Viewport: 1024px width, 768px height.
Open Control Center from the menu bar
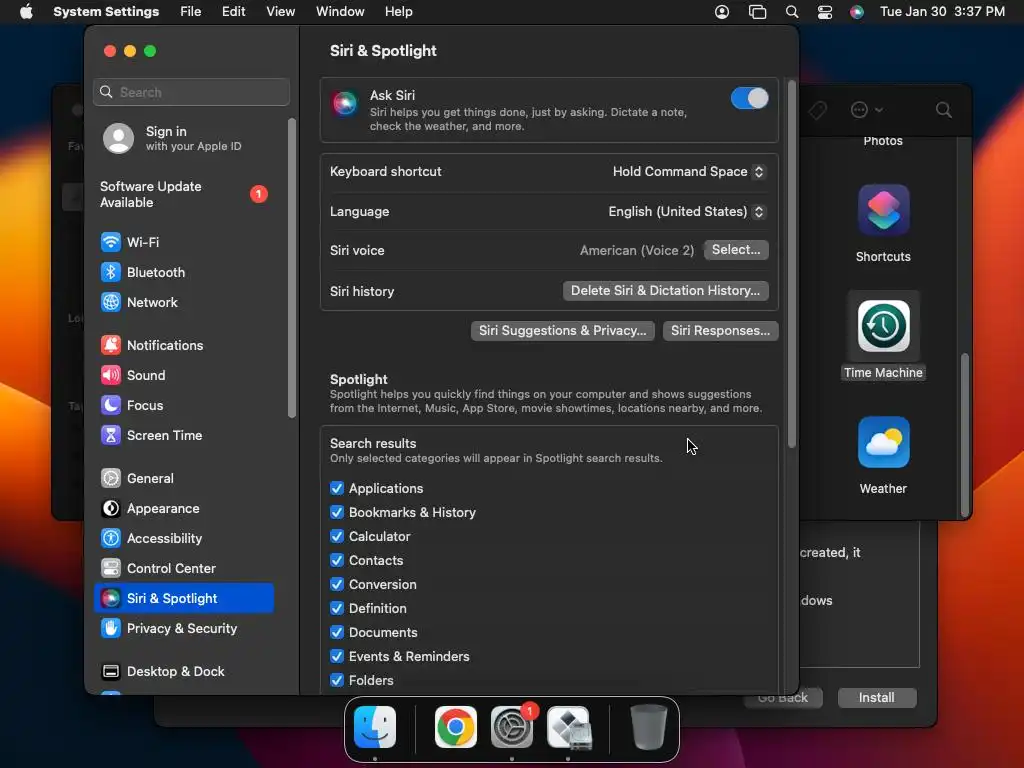[x=825, y=12]
